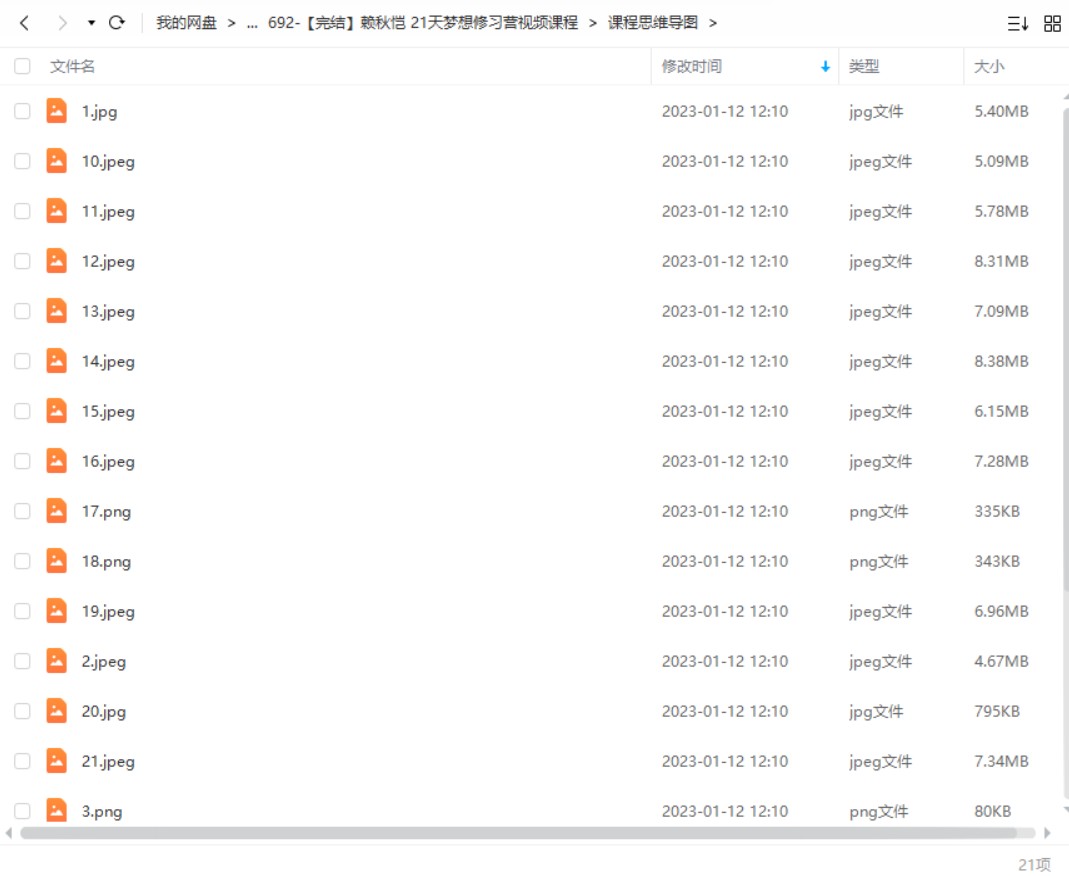Open the file named 3.png
This screenshot has height=876, width=1069.
[102, 811]
